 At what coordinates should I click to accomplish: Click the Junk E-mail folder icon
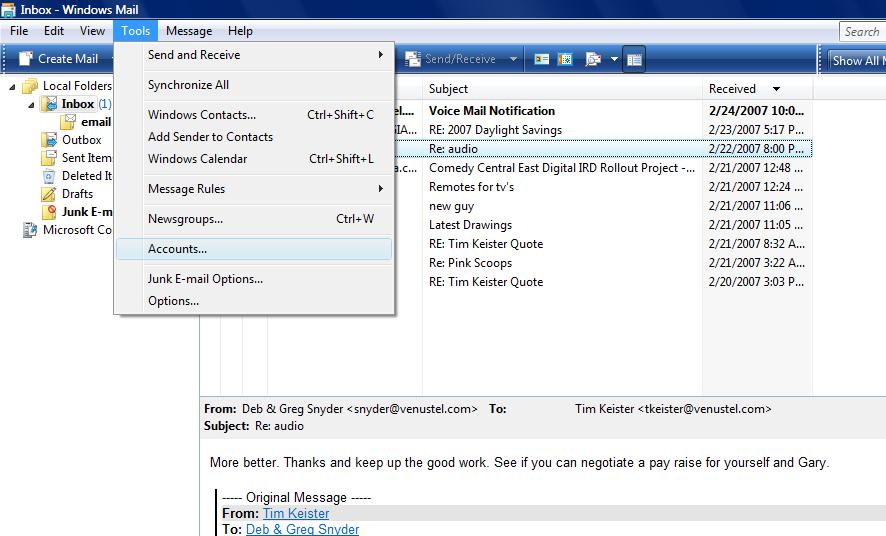click(50, 212)
